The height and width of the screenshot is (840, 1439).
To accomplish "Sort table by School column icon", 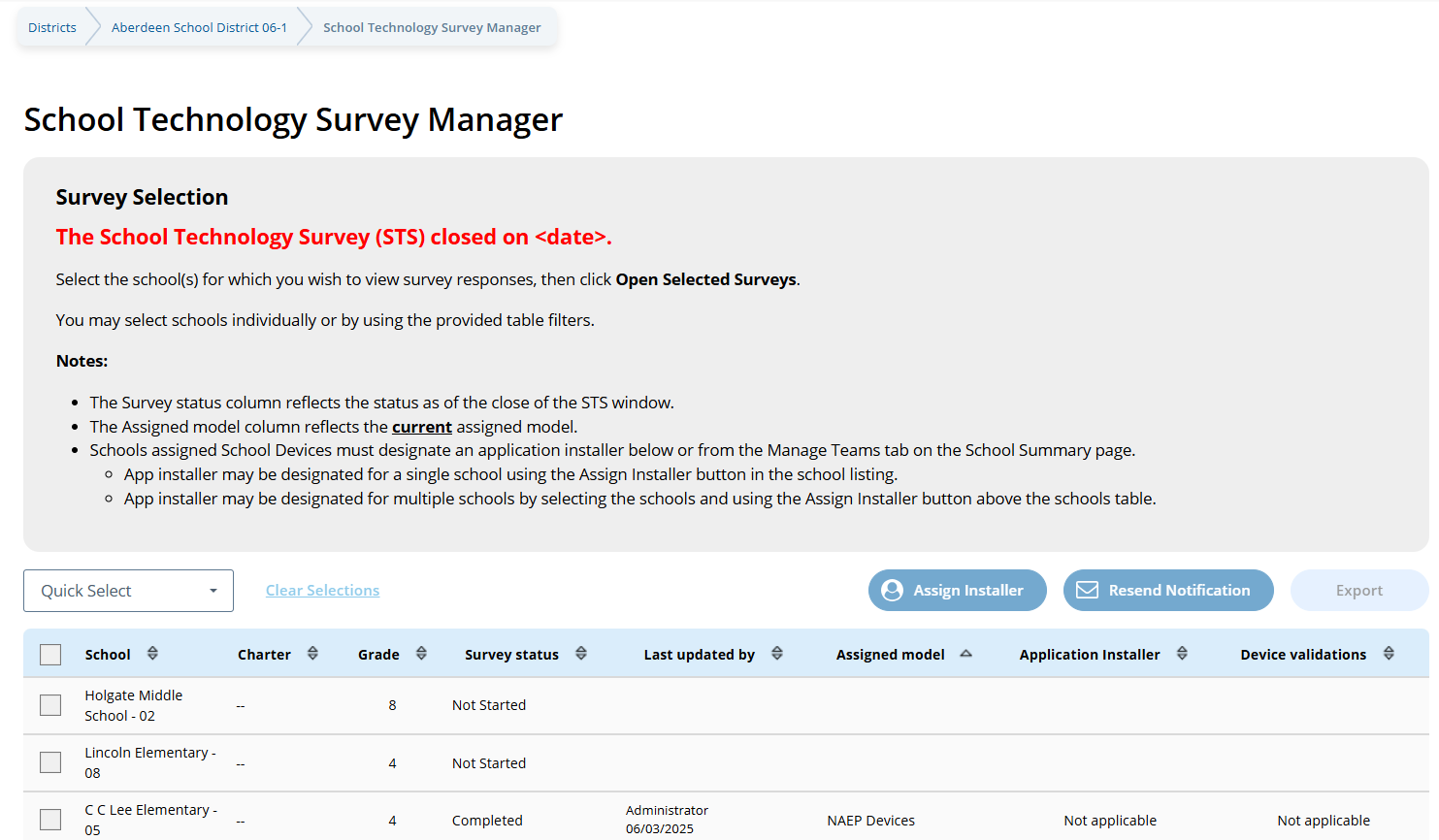I will (152, 654).
